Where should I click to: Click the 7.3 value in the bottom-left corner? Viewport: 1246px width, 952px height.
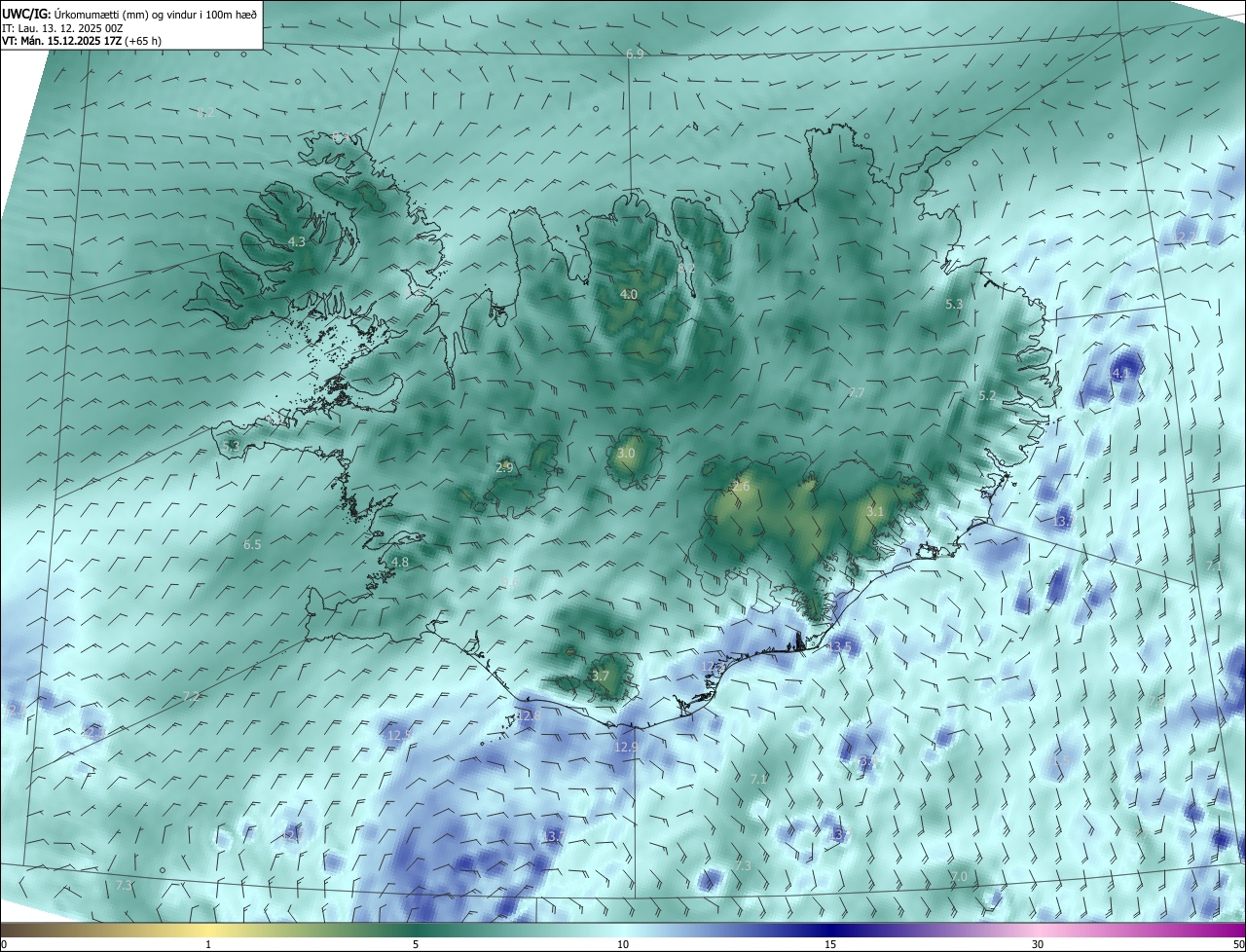coord(124,886)
